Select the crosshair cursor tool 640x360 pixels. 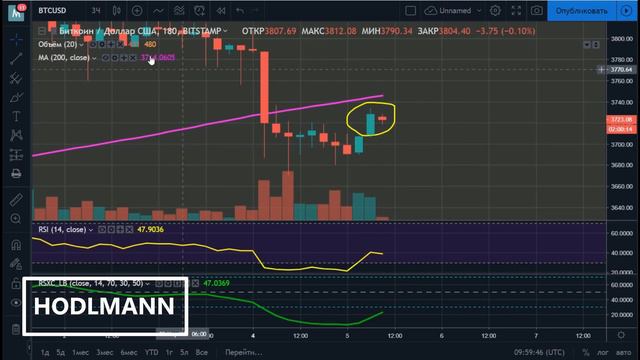click(16, 40)
